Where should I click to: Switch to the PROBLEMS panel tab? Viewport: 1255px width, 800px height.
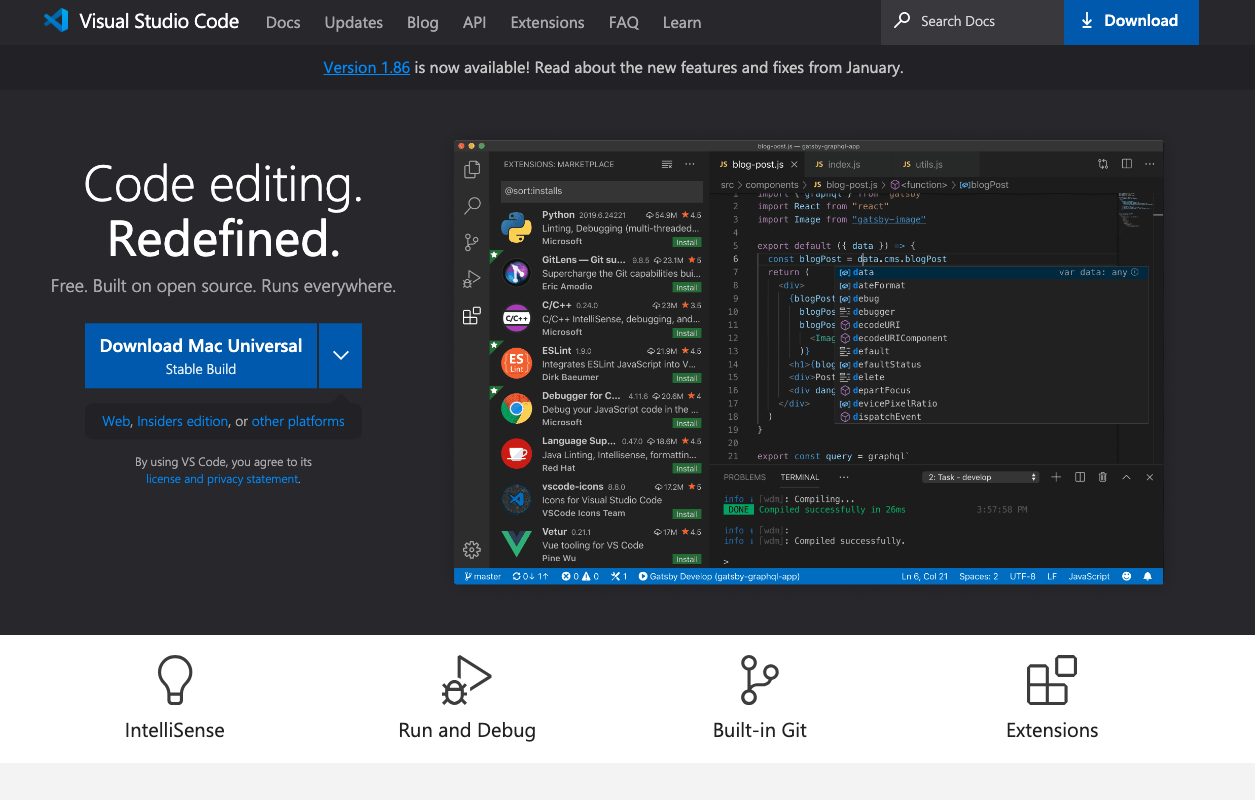point(745,477)
